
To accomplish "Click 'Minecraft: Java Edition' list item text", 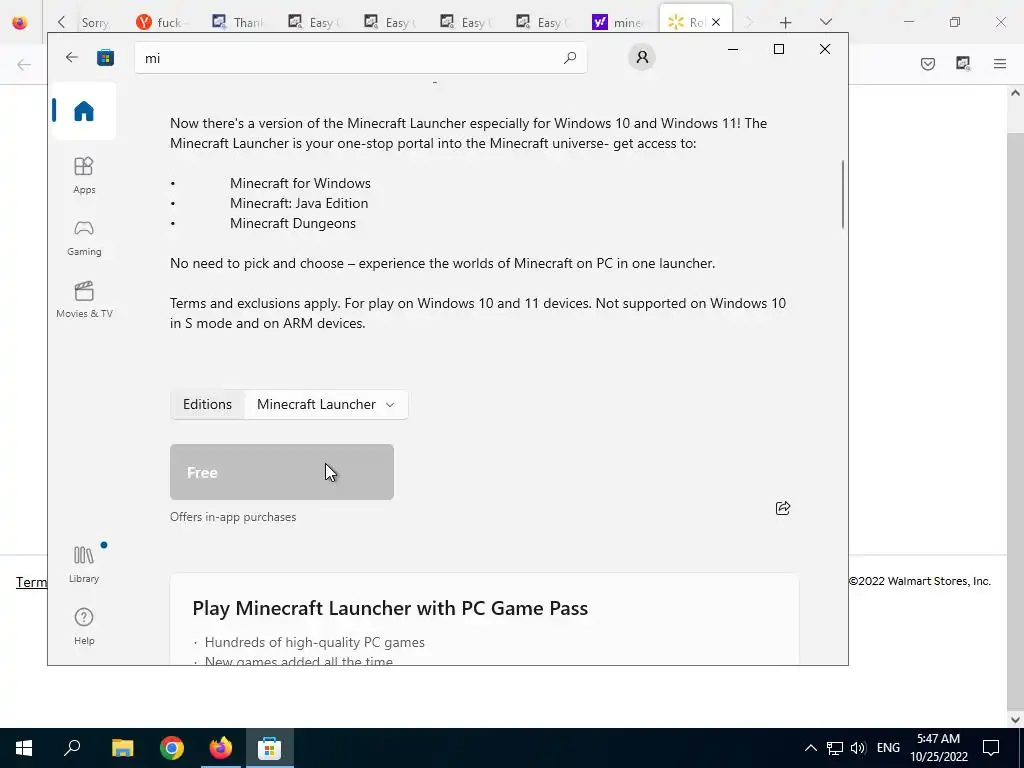I will click(x=299, y=203).
